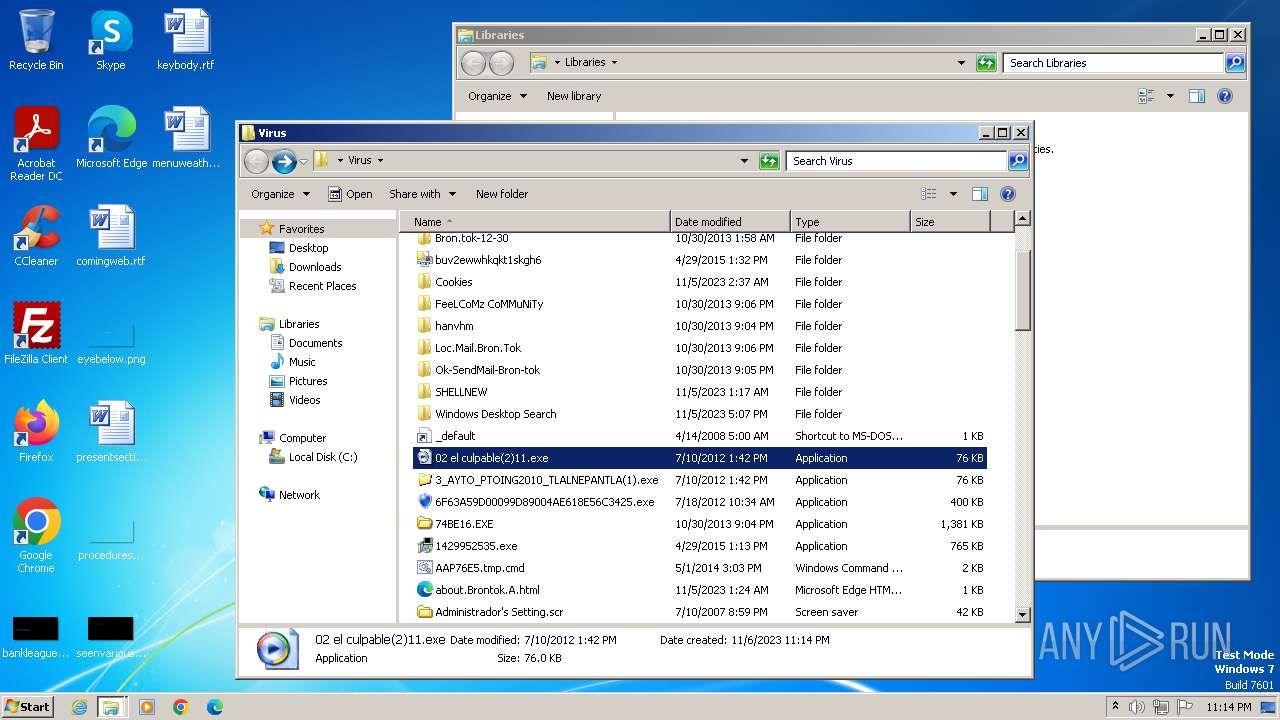Select Downloads in navigation pane

315,267
